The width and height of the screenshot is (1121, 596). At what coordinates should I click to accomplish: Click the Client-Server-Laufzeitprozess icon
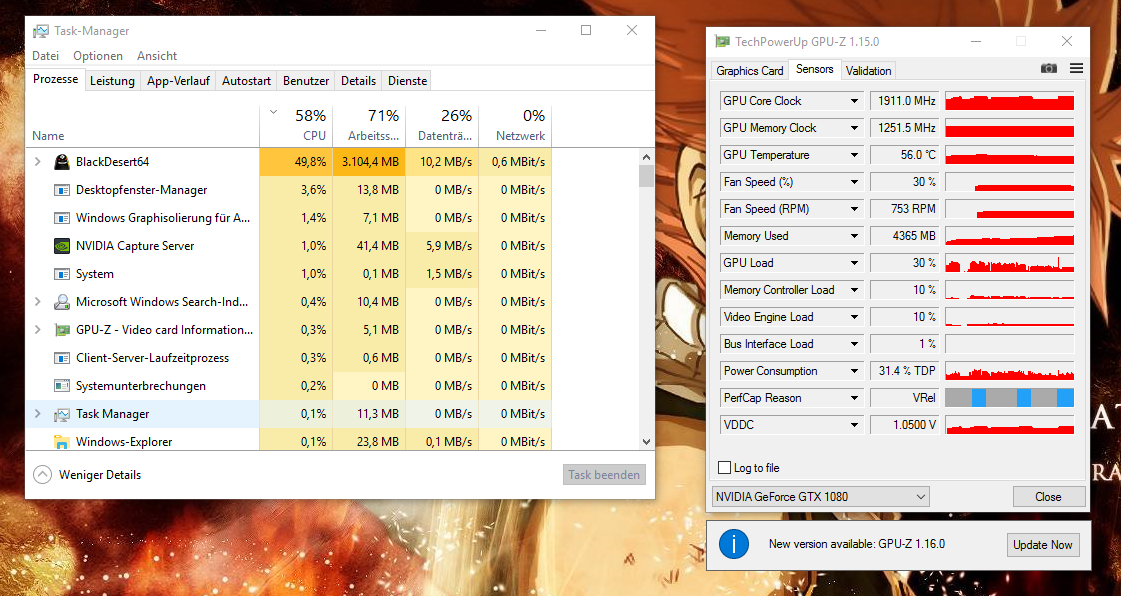pos(62,358)
